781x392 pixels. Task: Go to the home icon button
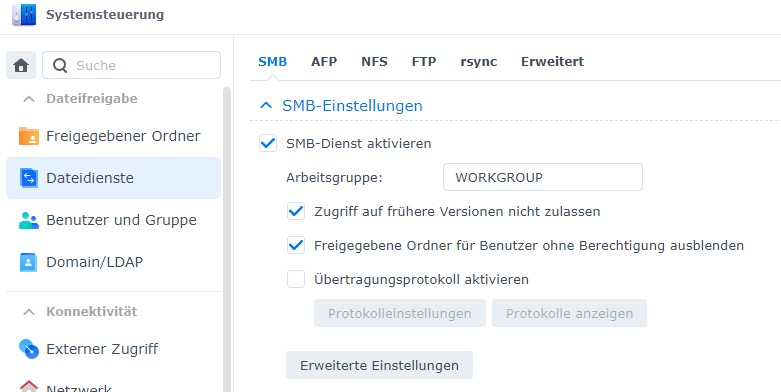click(x=21, y=65)
